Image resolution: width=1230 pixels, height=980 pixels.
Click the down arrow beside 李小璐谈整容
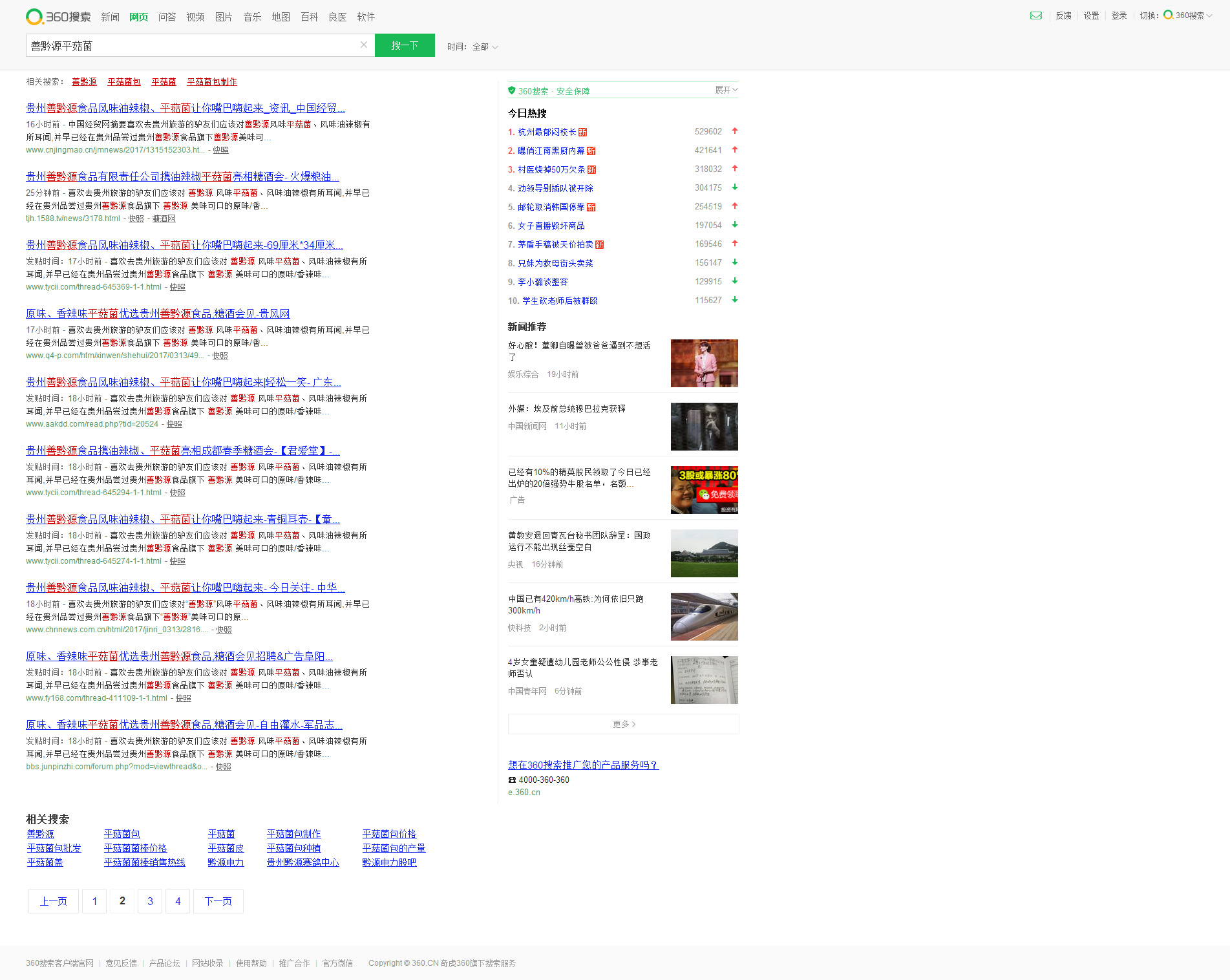click(x=735, y=281)
